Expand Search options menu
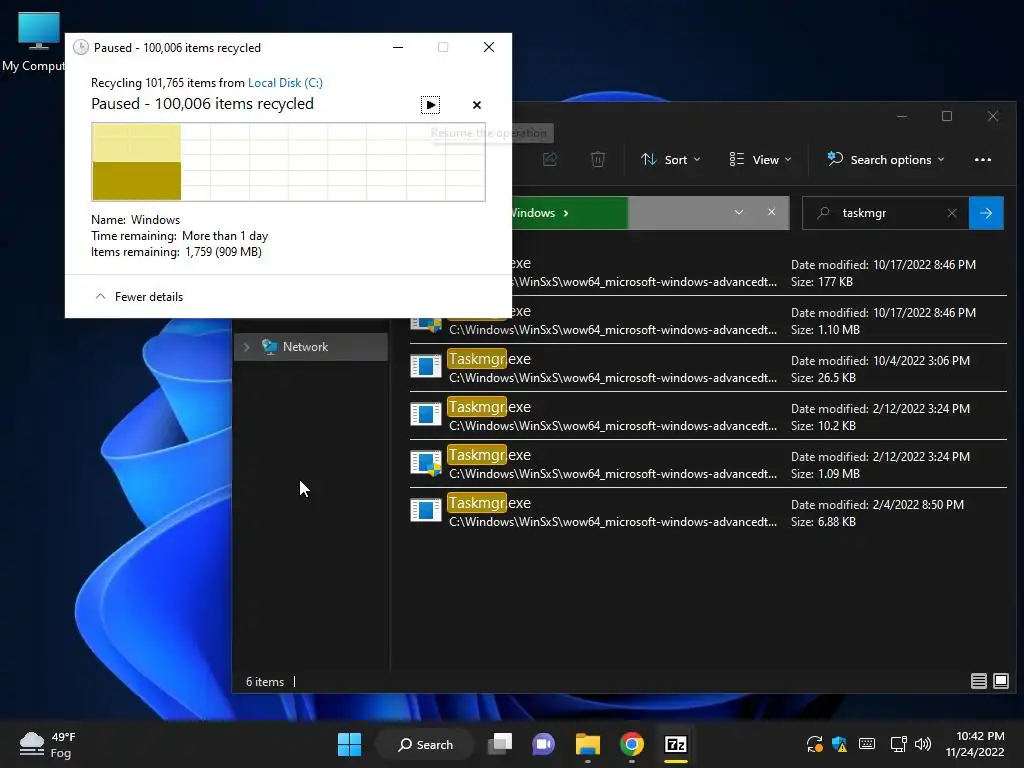This screenshot has width=1024, height=768. [886, 160]
